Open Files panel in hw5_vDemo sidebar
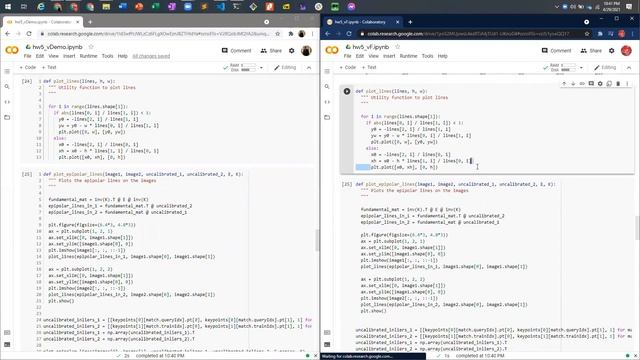 (x=7, y=118)
